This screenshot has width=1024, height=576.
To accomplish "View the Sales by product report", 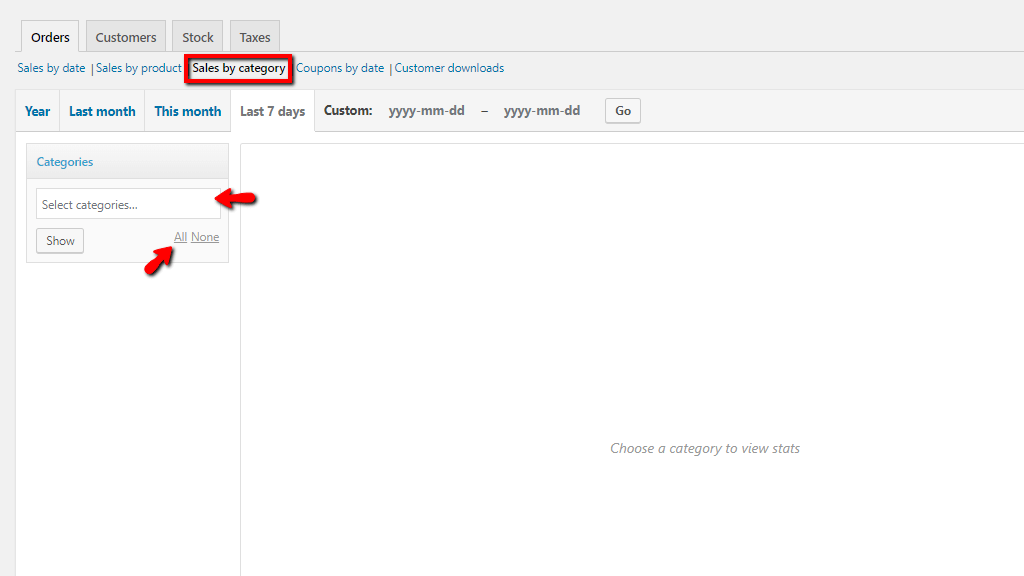I will point(138,68).
